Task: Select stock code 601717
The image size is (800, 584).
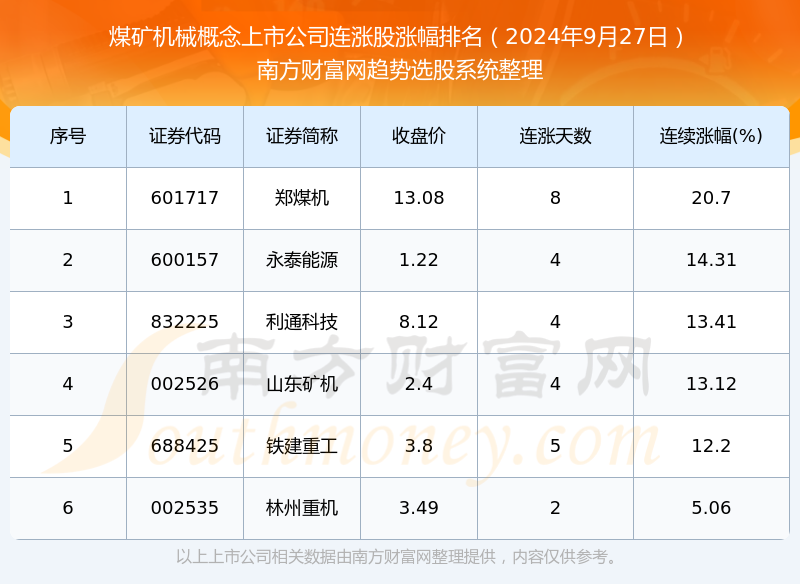Action: coord(185,198)
